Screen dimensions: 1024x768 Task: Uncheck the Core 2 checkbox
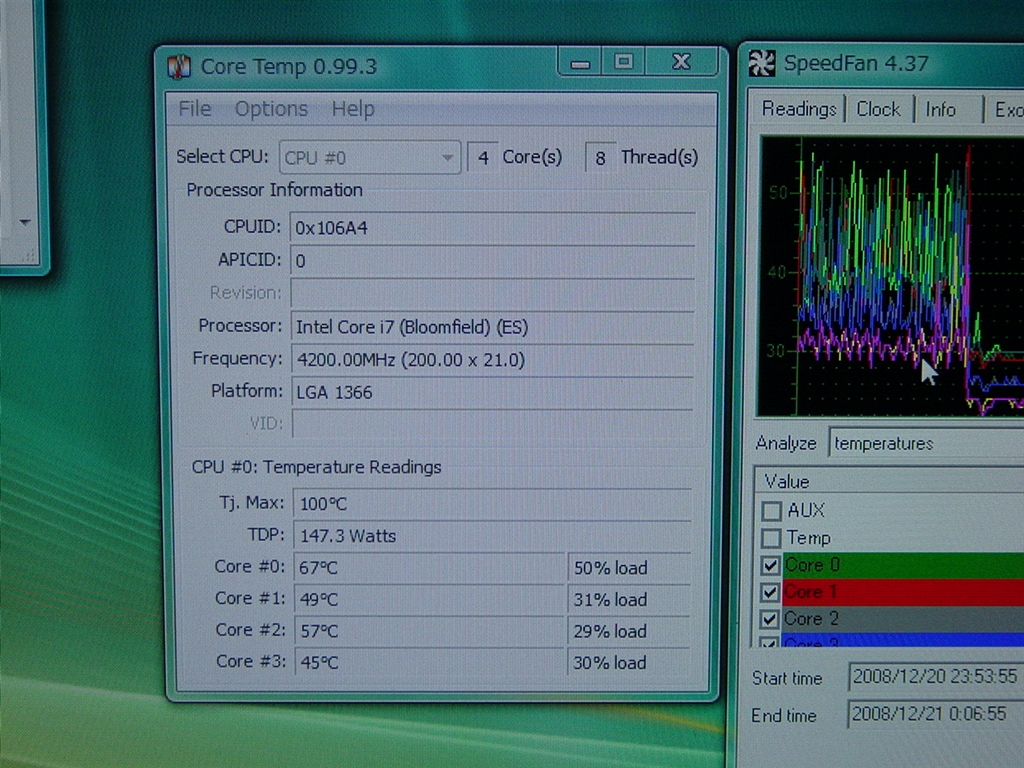(769, 618)
